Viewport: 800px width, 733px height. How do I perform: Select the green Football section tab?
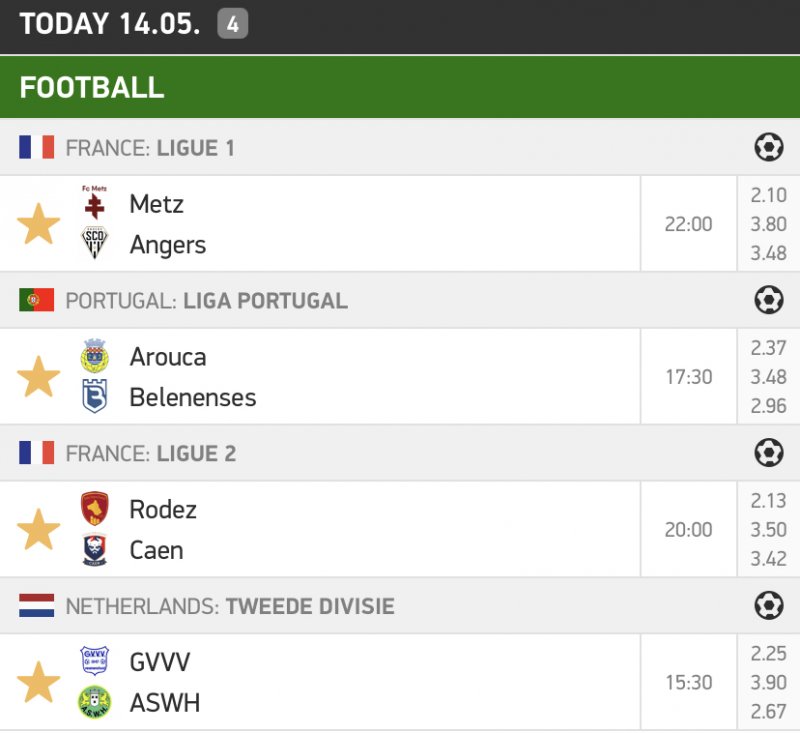pos(92,87)
